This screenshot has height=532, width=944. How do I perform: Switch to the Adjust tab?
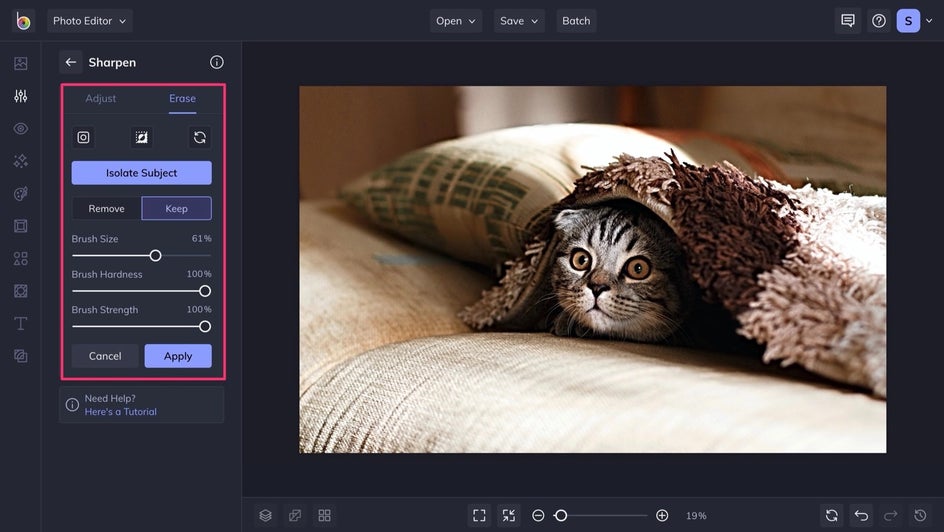click(101, 99)
